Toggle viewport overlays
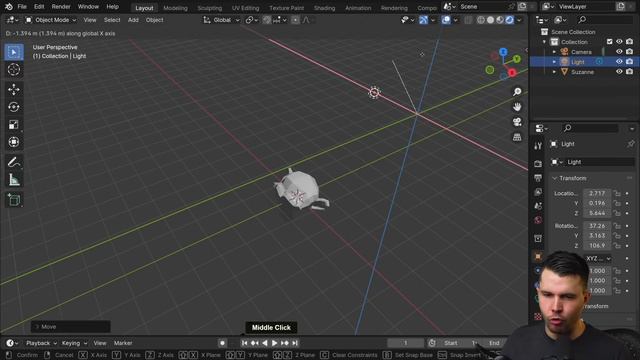The image size is (640, 360). (446, 20)
